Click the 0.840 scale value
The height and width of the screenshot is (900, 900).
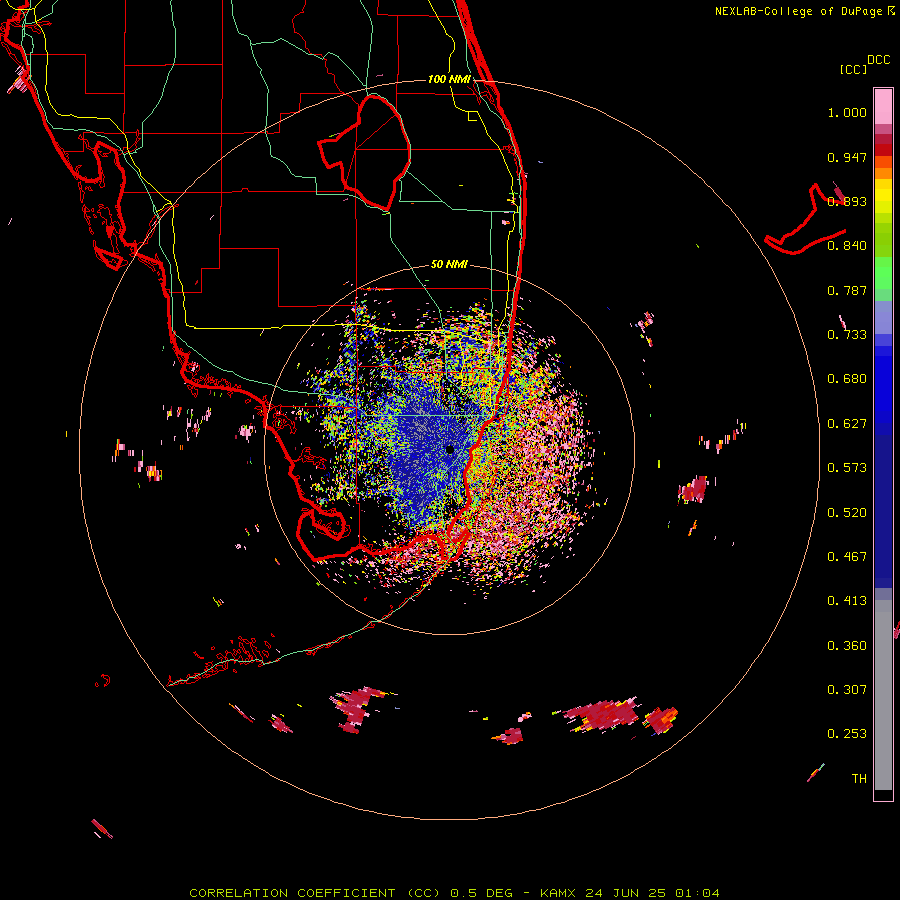click(847, 246)
